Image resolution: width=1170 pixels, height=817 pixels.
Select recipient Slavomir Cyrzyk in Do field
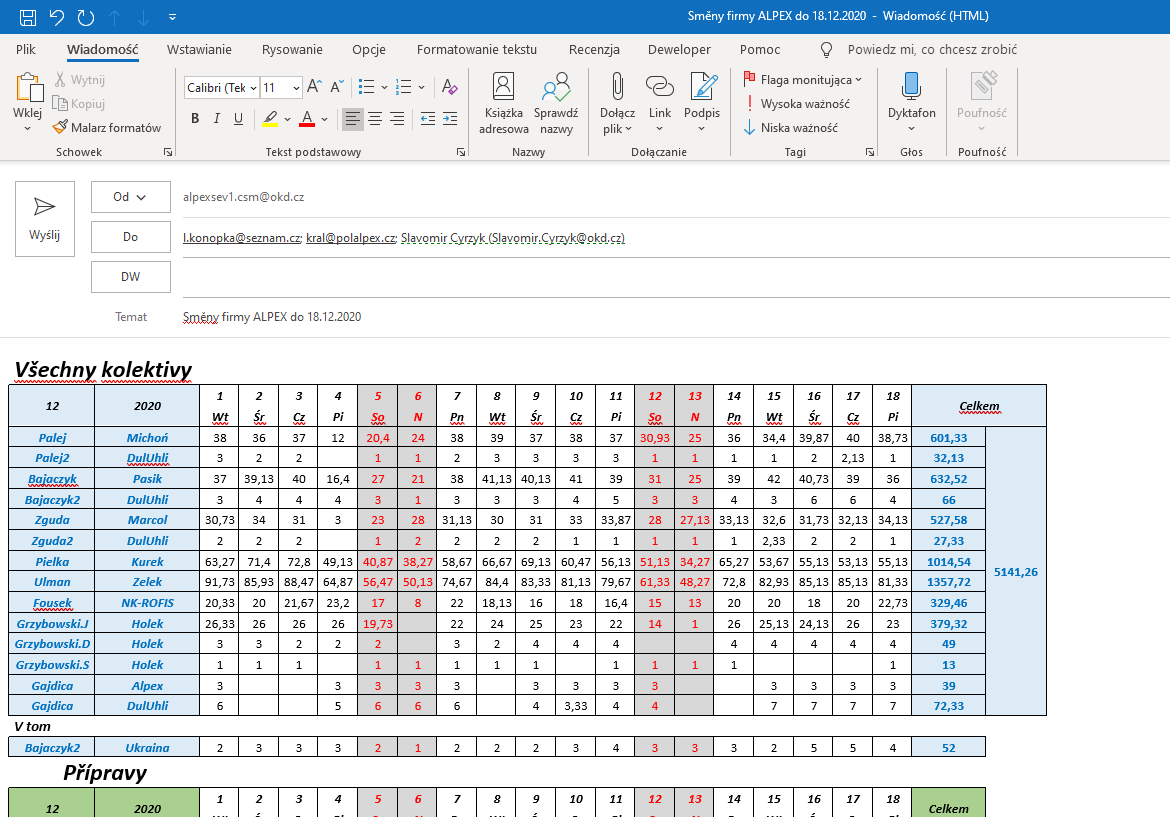tap(513, 238)
